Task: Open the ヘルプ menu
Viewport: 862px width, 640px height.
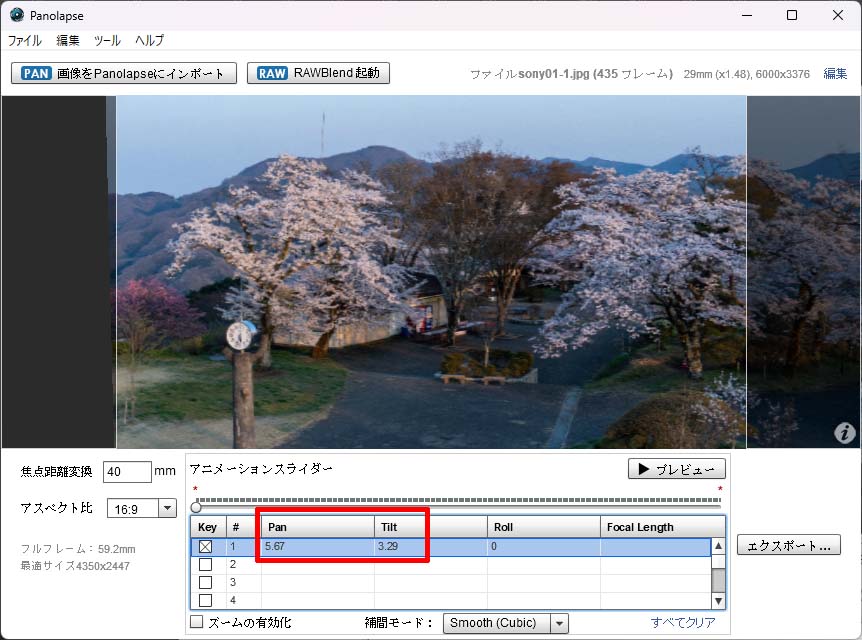Action: [x=149, y=41]
